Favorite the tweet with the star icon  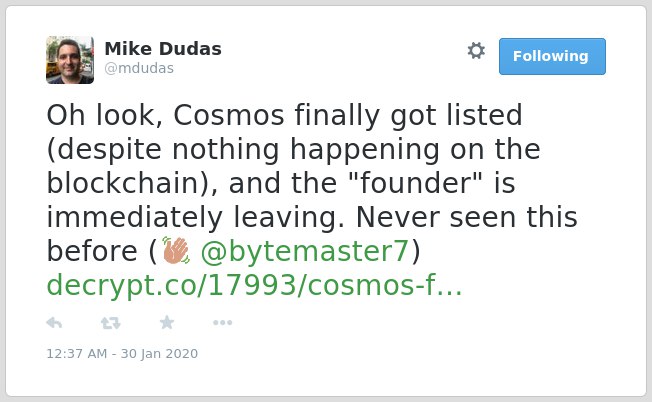(x=167, y=322)
